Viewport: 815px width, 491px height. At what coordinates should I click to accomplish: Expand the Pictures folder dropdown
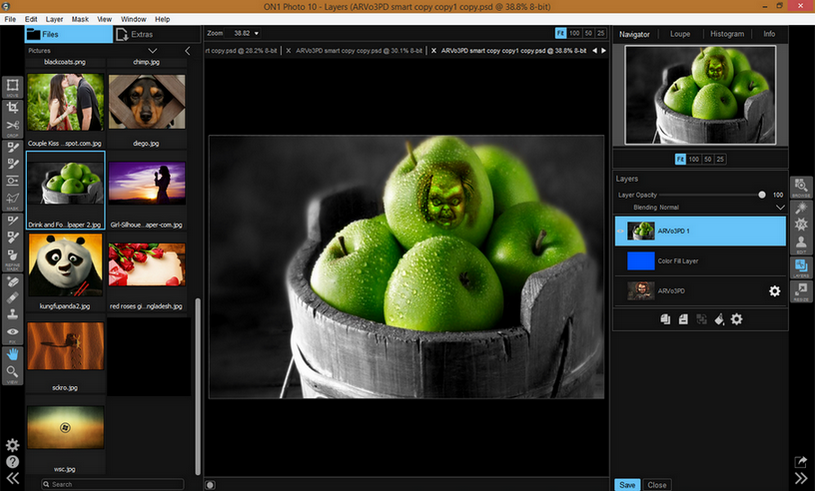(152, 50)
